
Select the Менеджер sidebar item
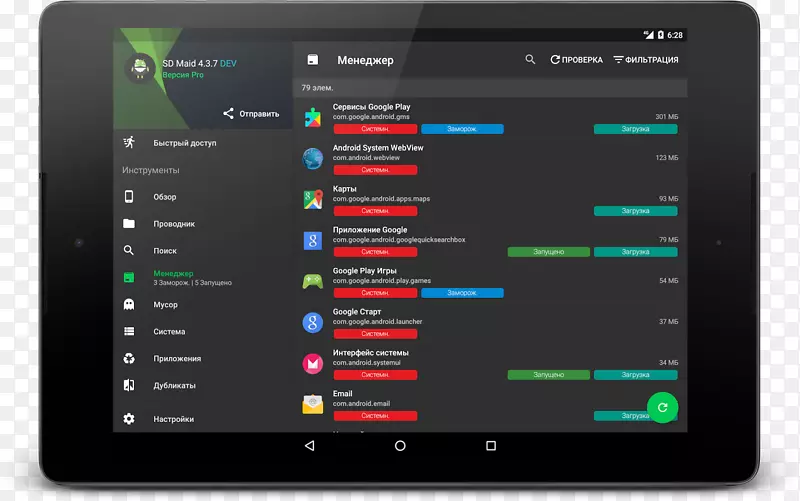(202, 278)
